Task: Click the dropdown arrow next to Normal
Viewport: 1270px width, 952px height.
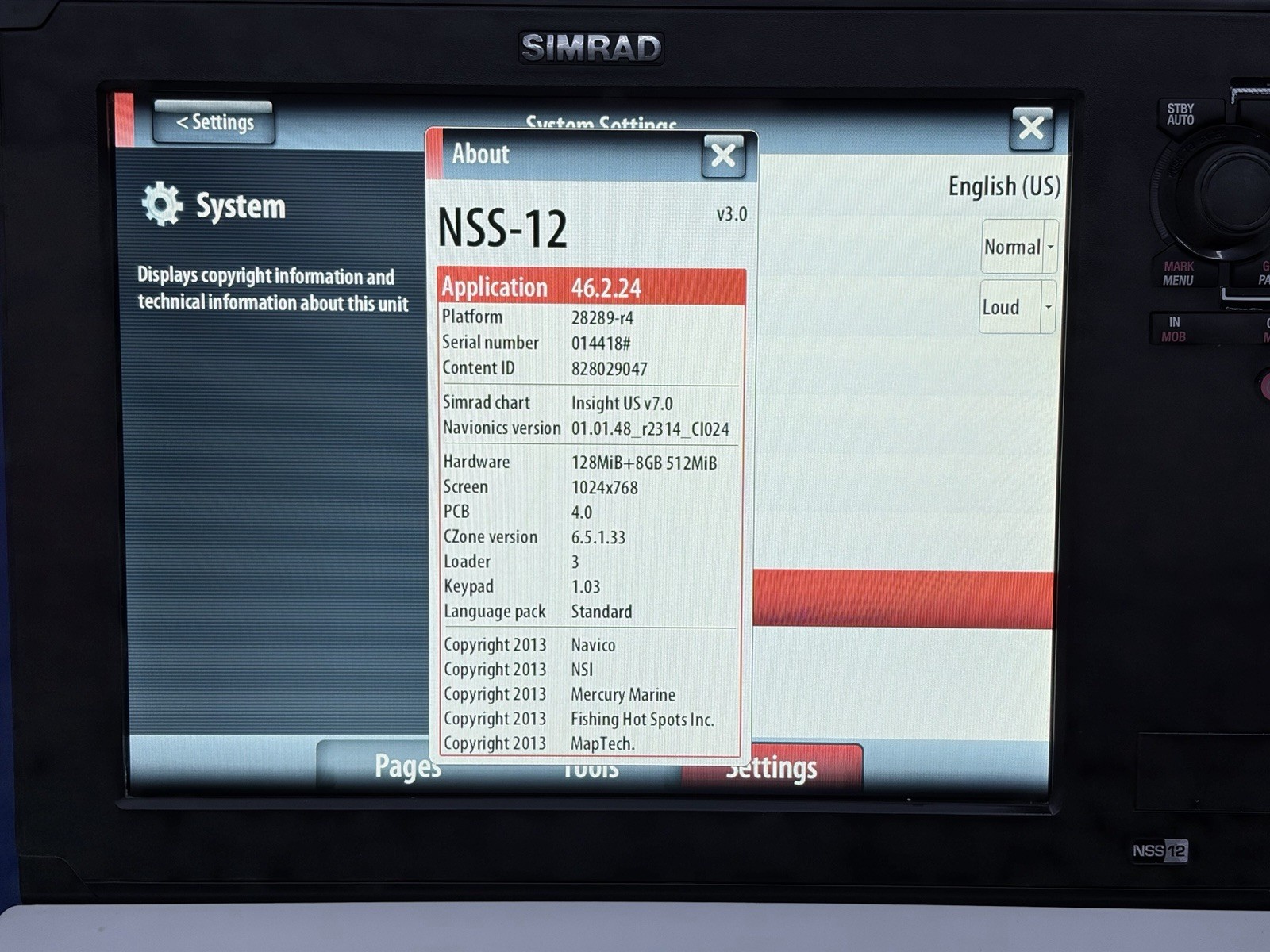Action: [x=1049, y=247]
